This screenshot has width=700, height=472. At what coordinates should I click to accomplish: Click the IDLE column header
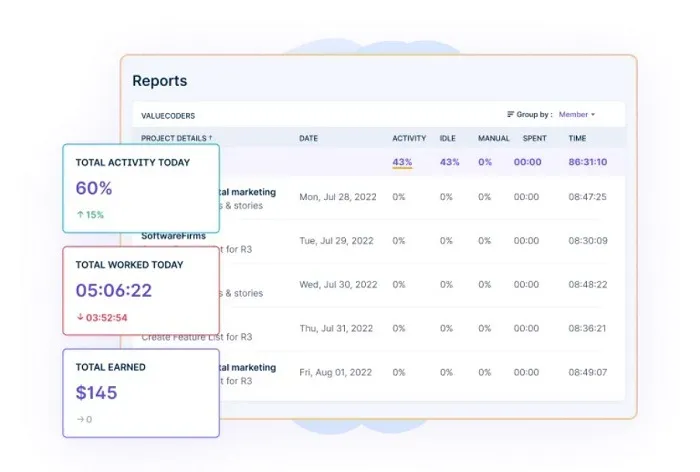447,138
